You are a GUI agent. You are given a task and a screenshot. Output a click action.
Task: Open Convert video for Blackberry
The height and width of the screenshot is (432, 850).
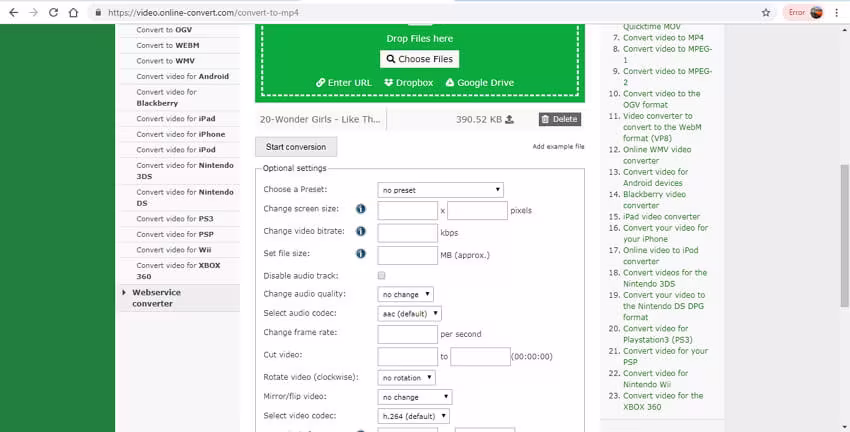[x=166, y=98]
